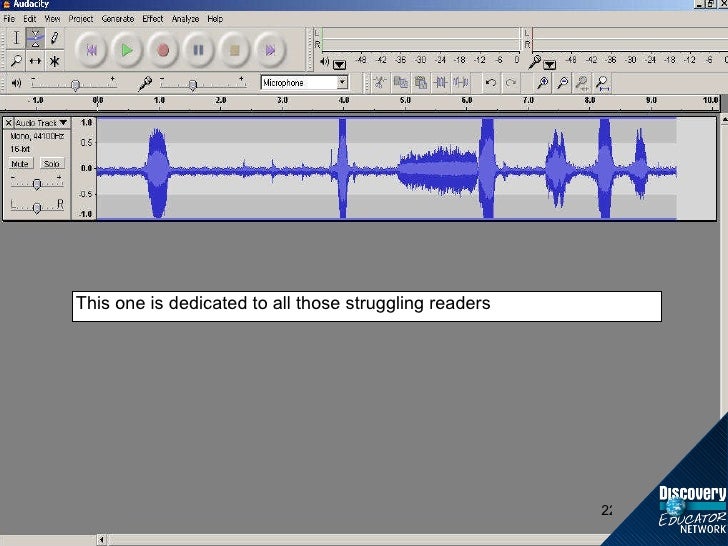Open the Edit menu

(29, 19)
